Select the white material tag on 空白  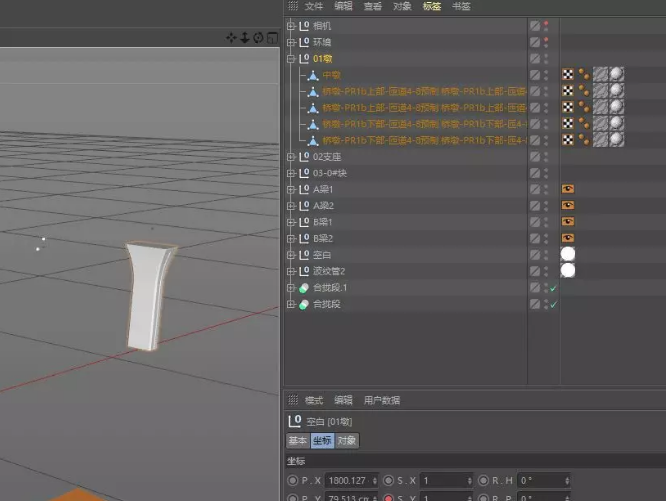(568, 254)
